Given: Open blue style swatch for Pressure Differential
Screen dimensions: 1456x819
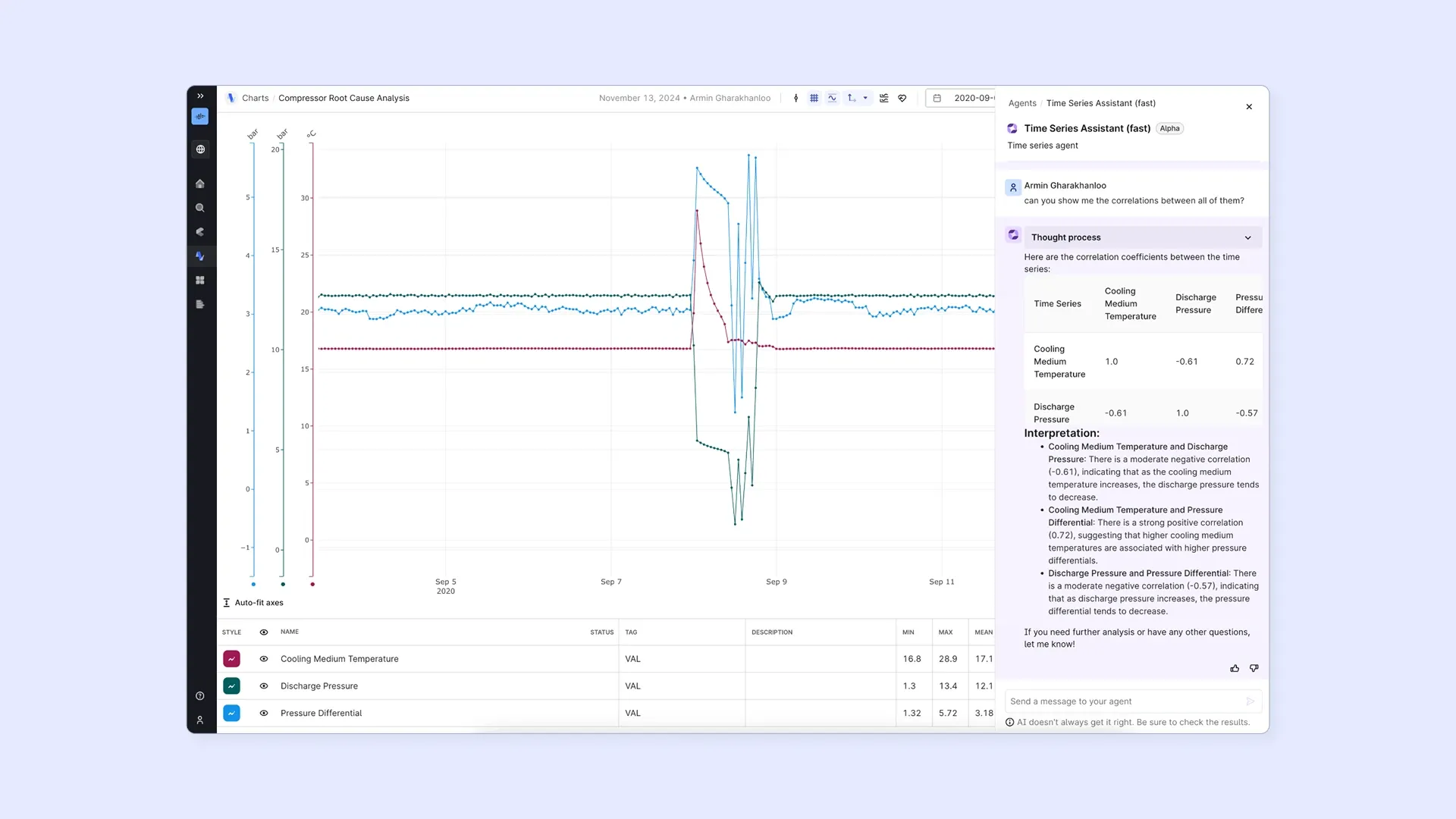Looking at the screenshot, I should (231, 714).
